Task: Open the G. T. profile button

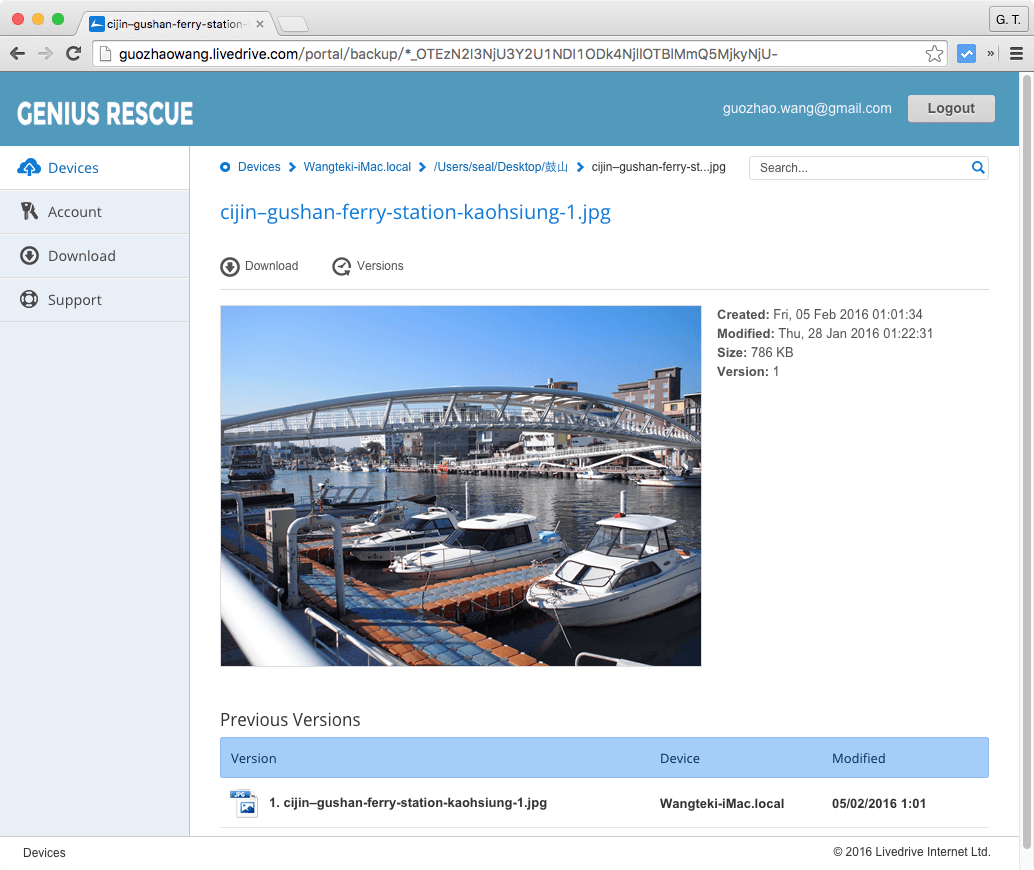Action: point(1005,19)
